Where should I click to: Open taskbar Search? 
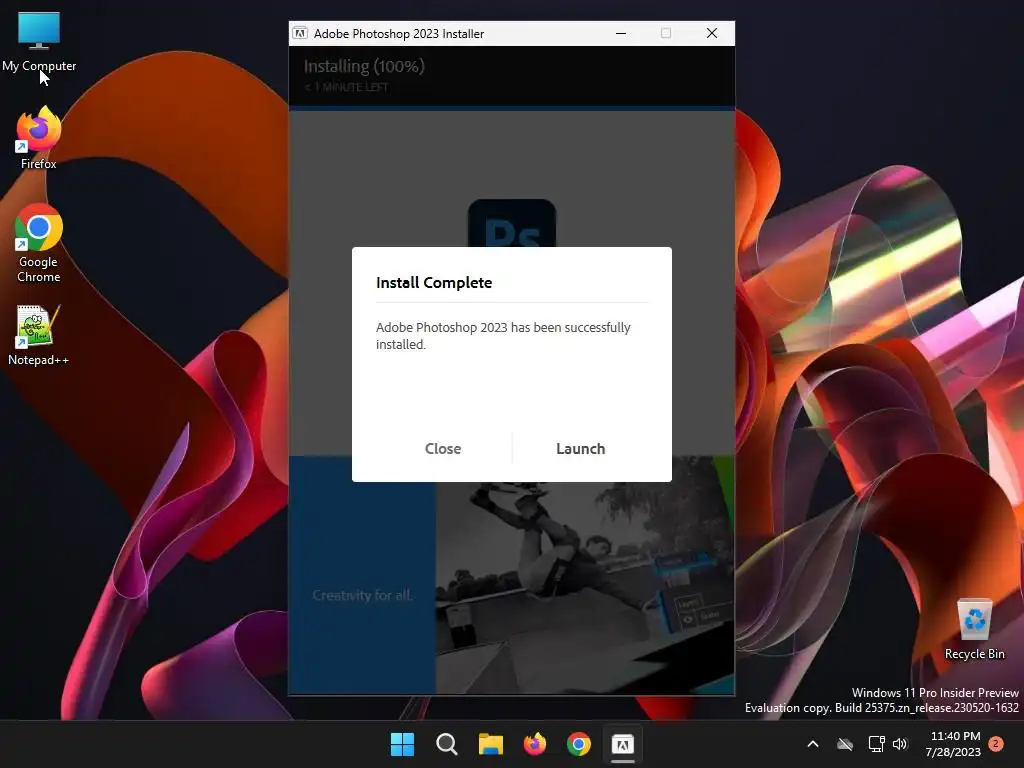click(x=447, y=744)
